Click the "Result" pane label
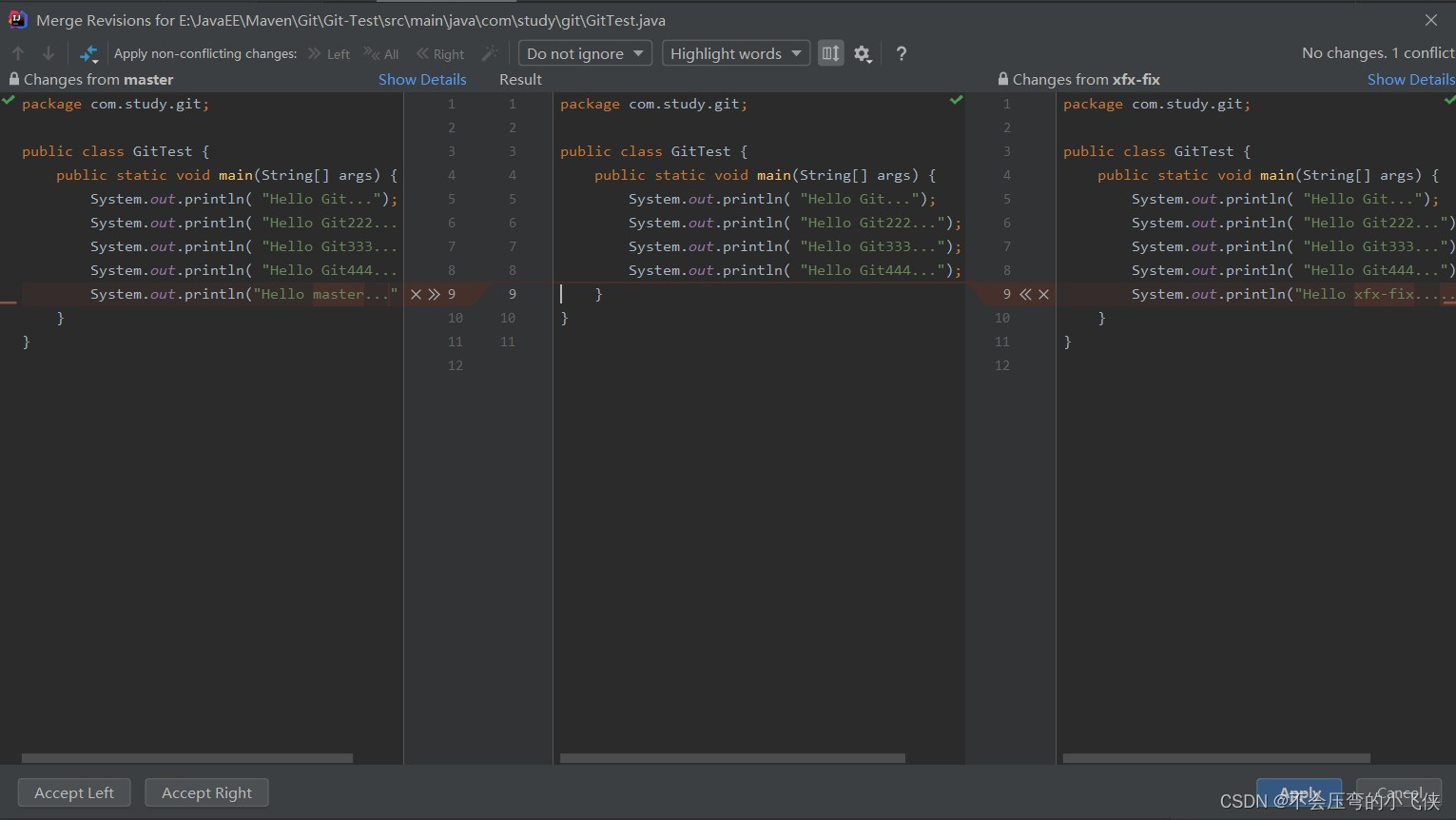The image size is (1456, 820). click(520, 80)
